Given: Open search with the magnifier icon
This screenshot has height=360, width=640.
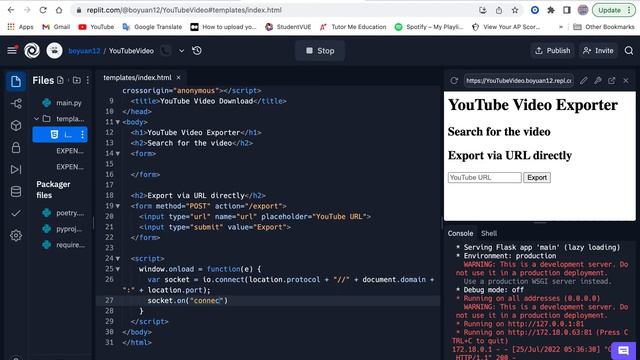Looking at the screenshot, I should [629, 51].
